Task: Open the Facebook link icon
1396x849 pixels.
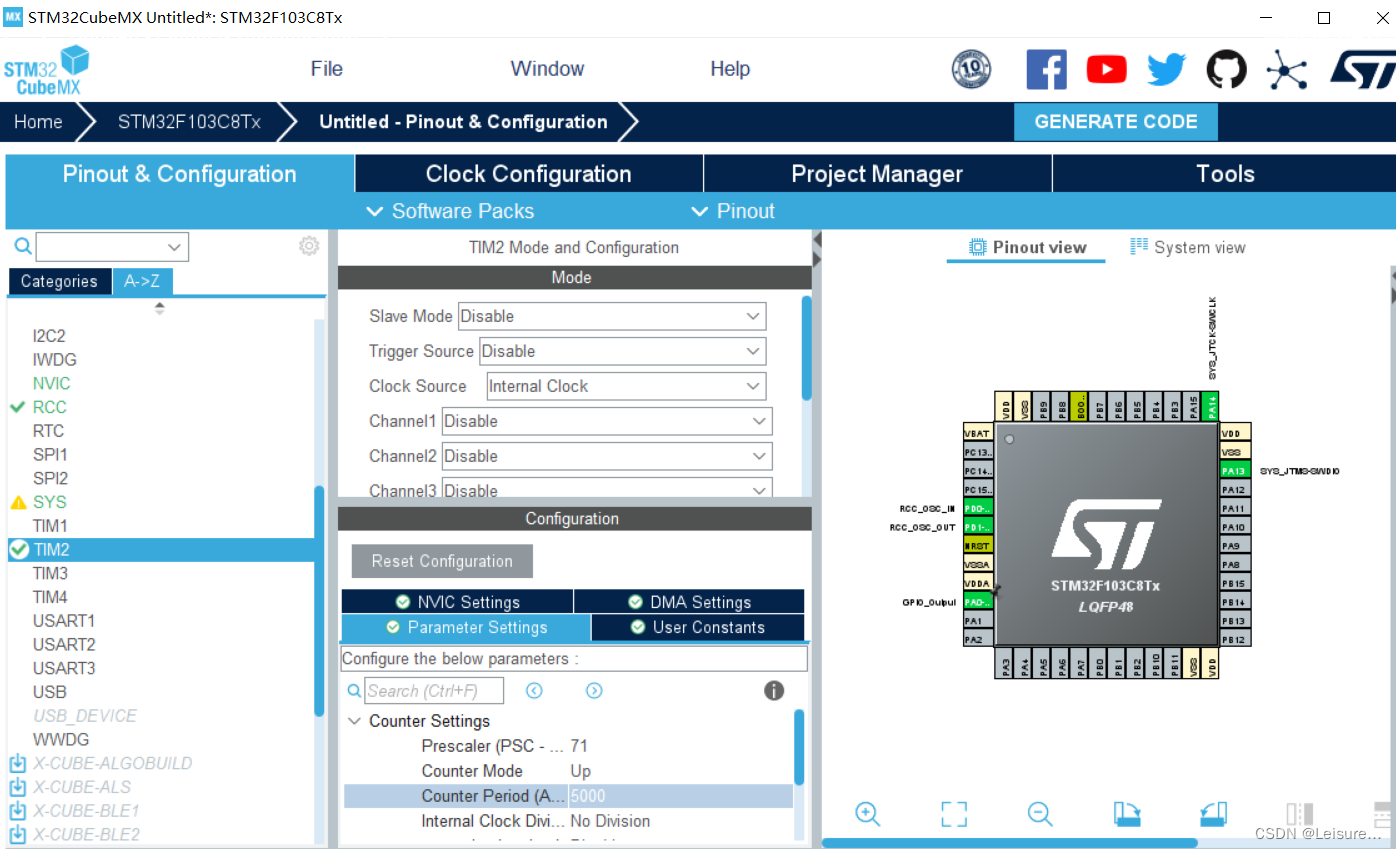Action: click(x=1046, y=69)
